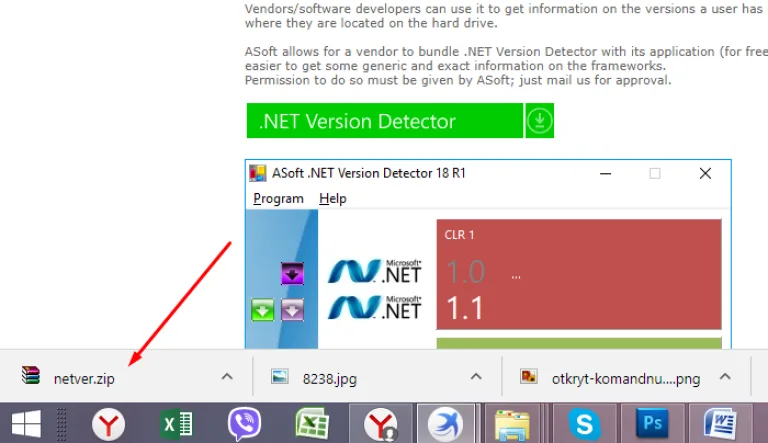
Task: Click the lower Microsoft .NET logo
Action: pos(375,307)
